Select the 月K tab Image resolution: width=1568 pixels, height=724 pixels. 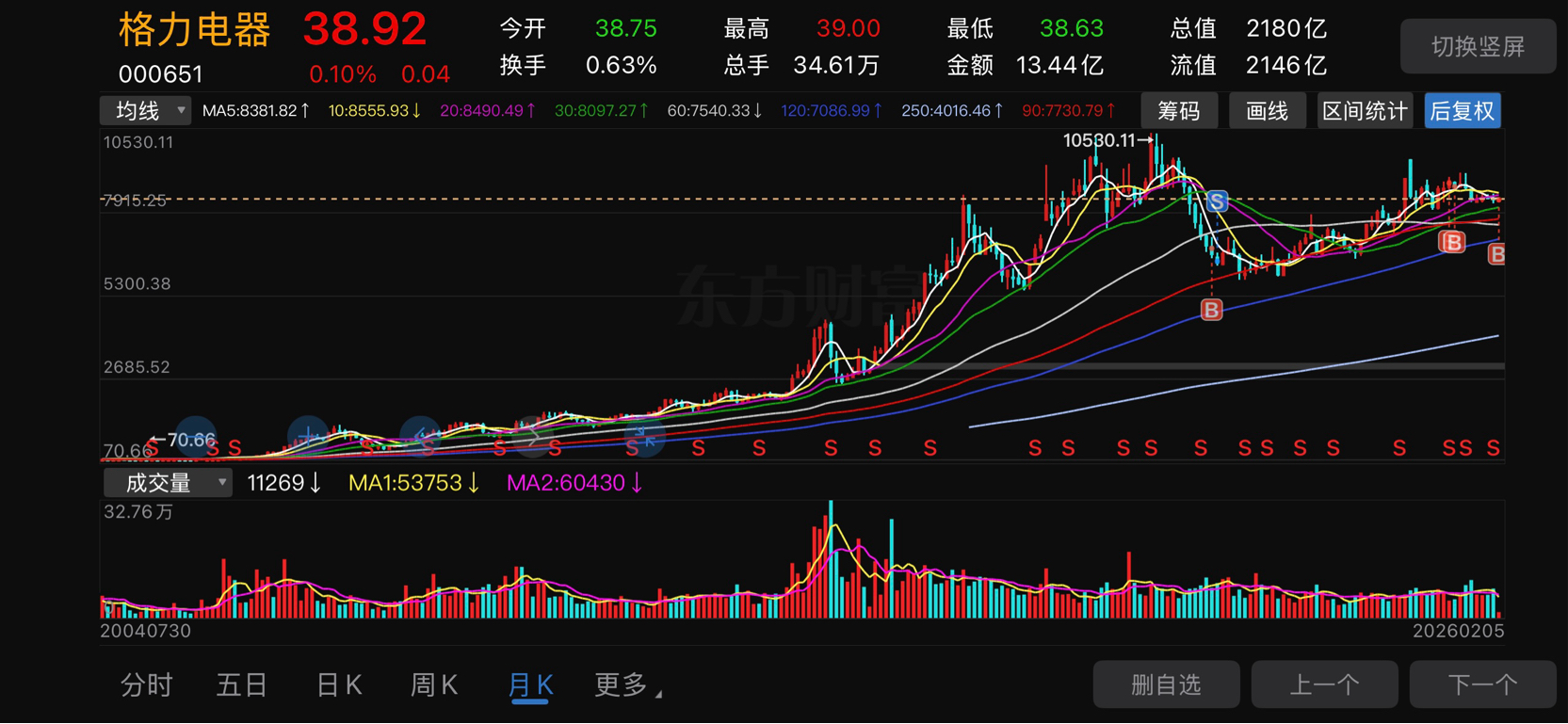click(530, 685)
